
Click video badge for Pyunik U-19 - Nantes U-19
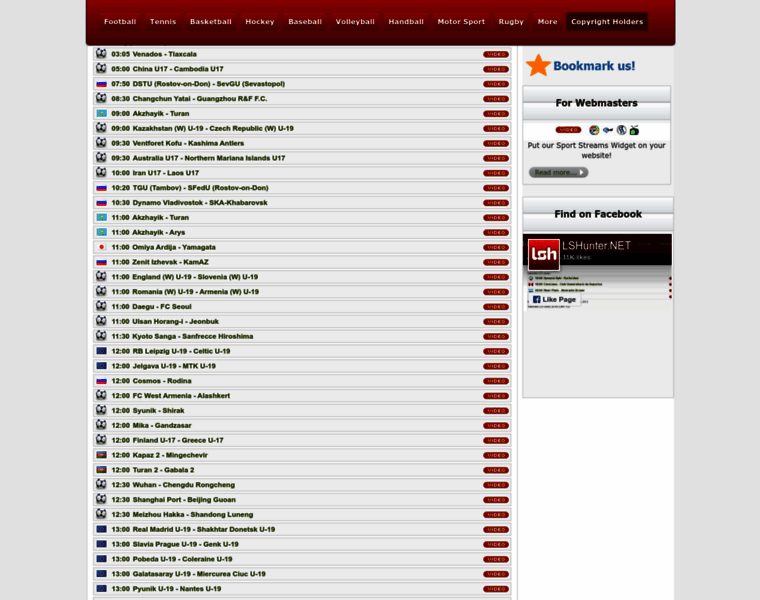[496, 589]
